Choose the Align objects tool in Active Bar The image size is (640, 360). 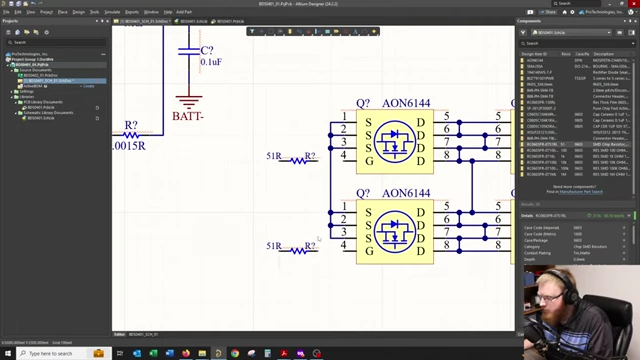tap(280, 31)
